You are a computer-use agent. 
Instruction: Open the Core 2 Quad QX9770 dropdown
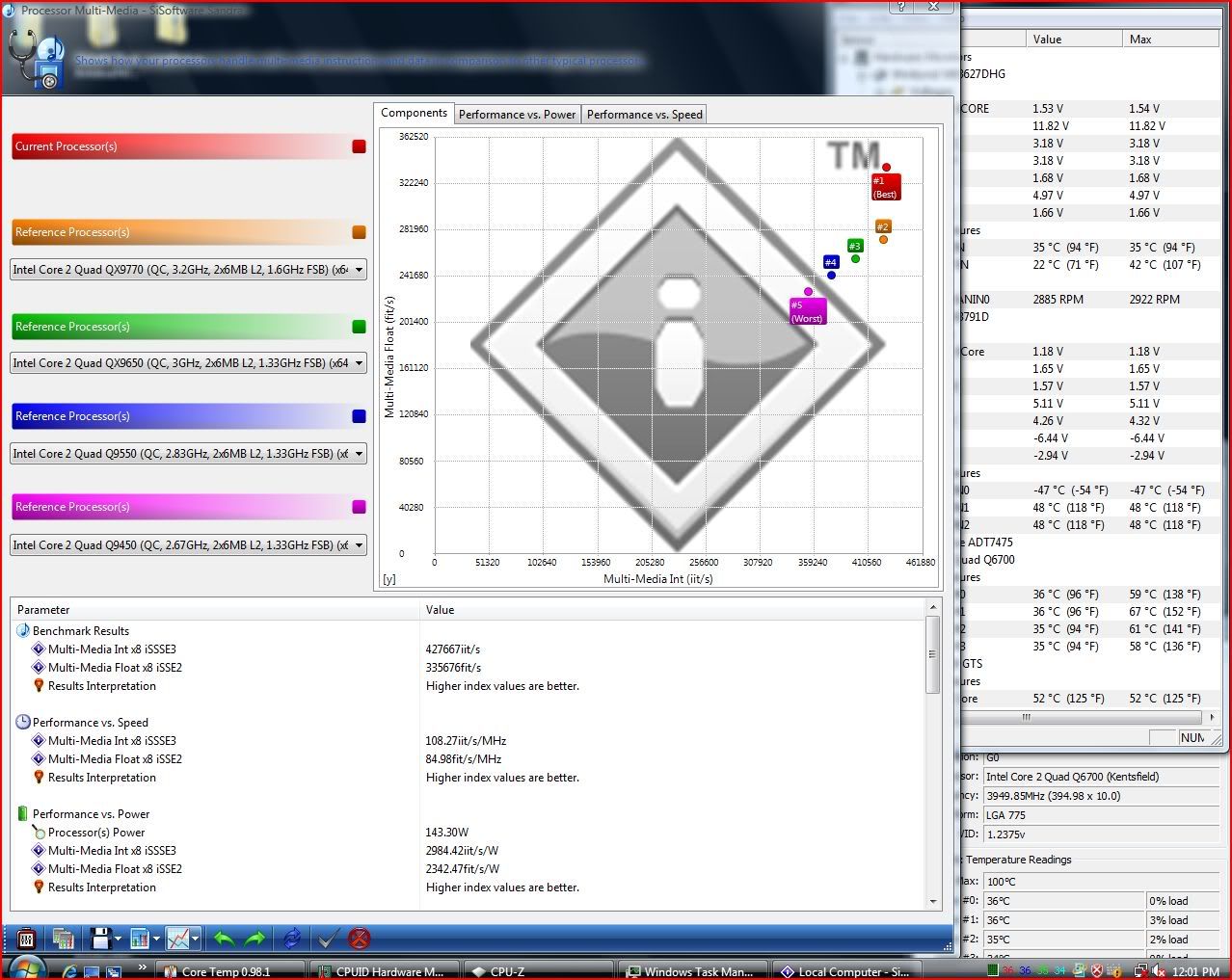[189, 270]
